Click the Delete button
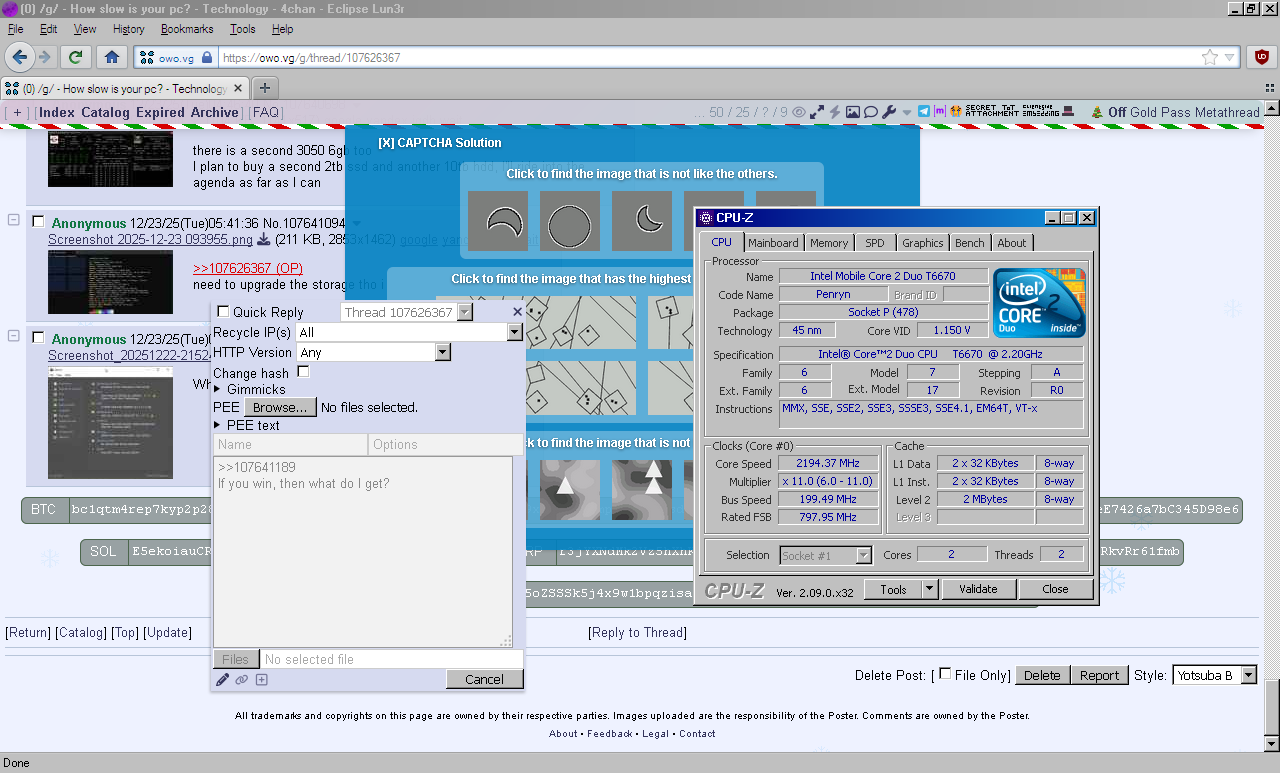Screen dimensions: 1280x774 pos(1042,675)
